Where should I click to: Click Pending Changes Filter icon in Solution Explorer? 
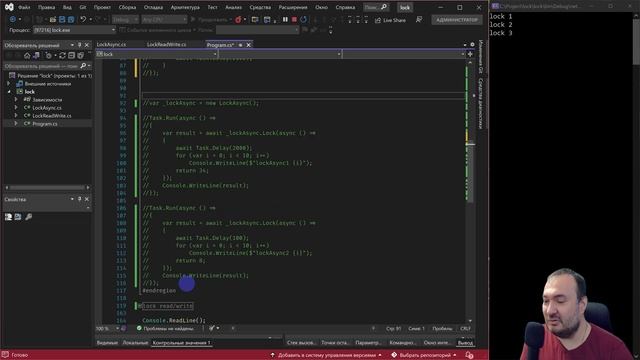click(x=49, y=56)
